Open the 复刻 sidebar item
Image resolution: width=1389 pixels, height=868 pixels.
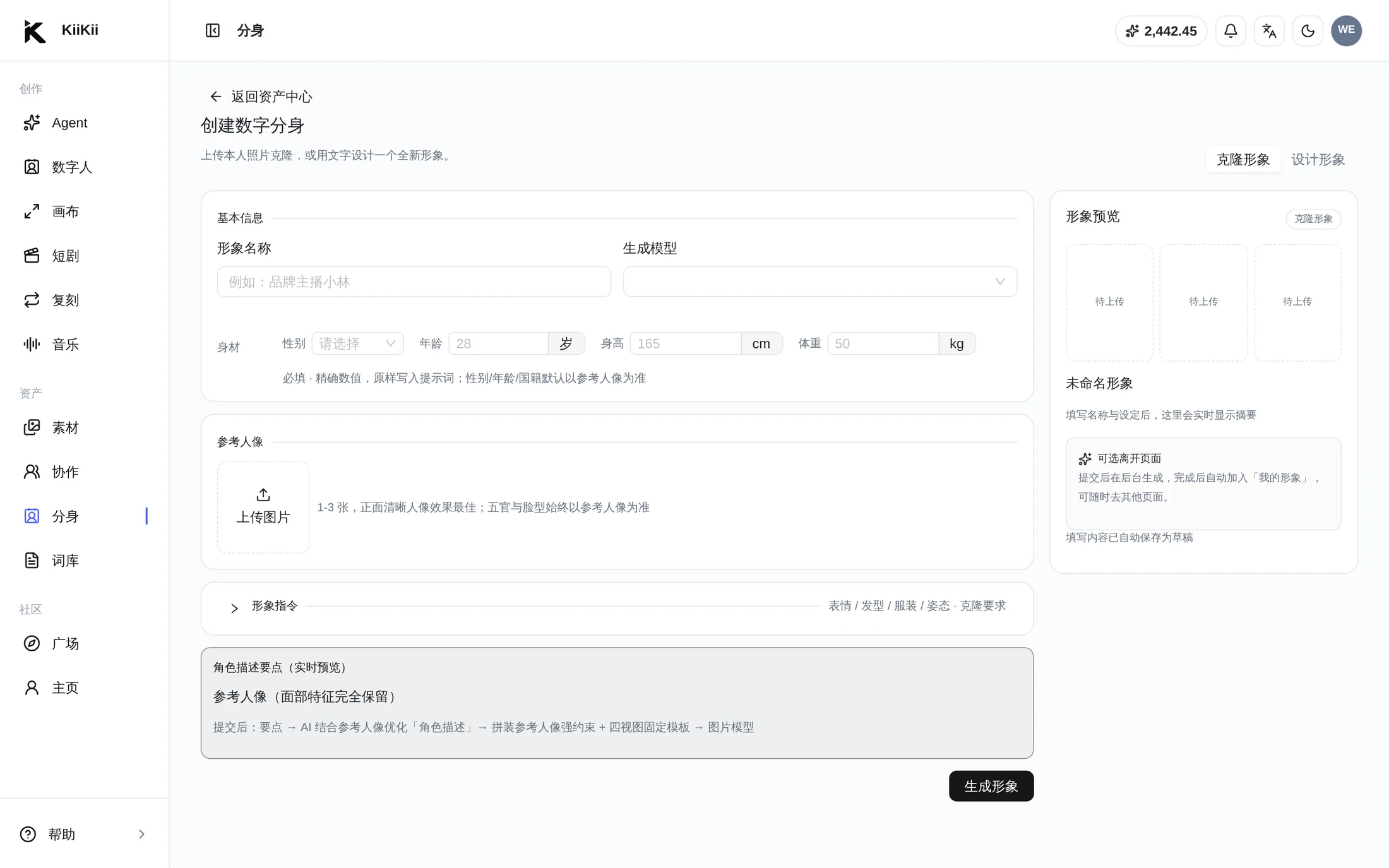point(84,300)
